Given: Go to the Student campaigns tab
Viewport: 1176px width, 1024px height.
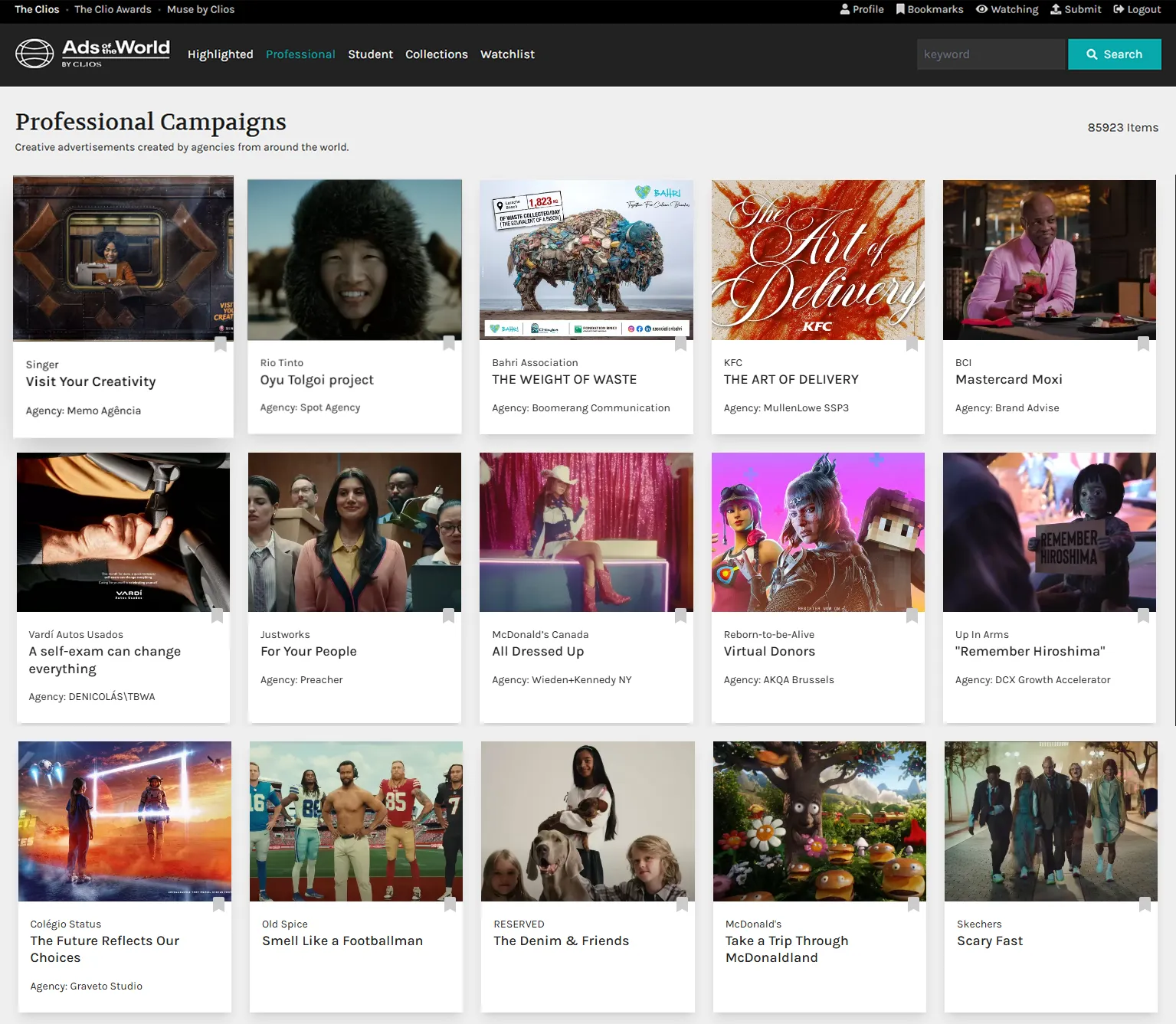Looking at the screenshot, I should (x=370, y=54).
